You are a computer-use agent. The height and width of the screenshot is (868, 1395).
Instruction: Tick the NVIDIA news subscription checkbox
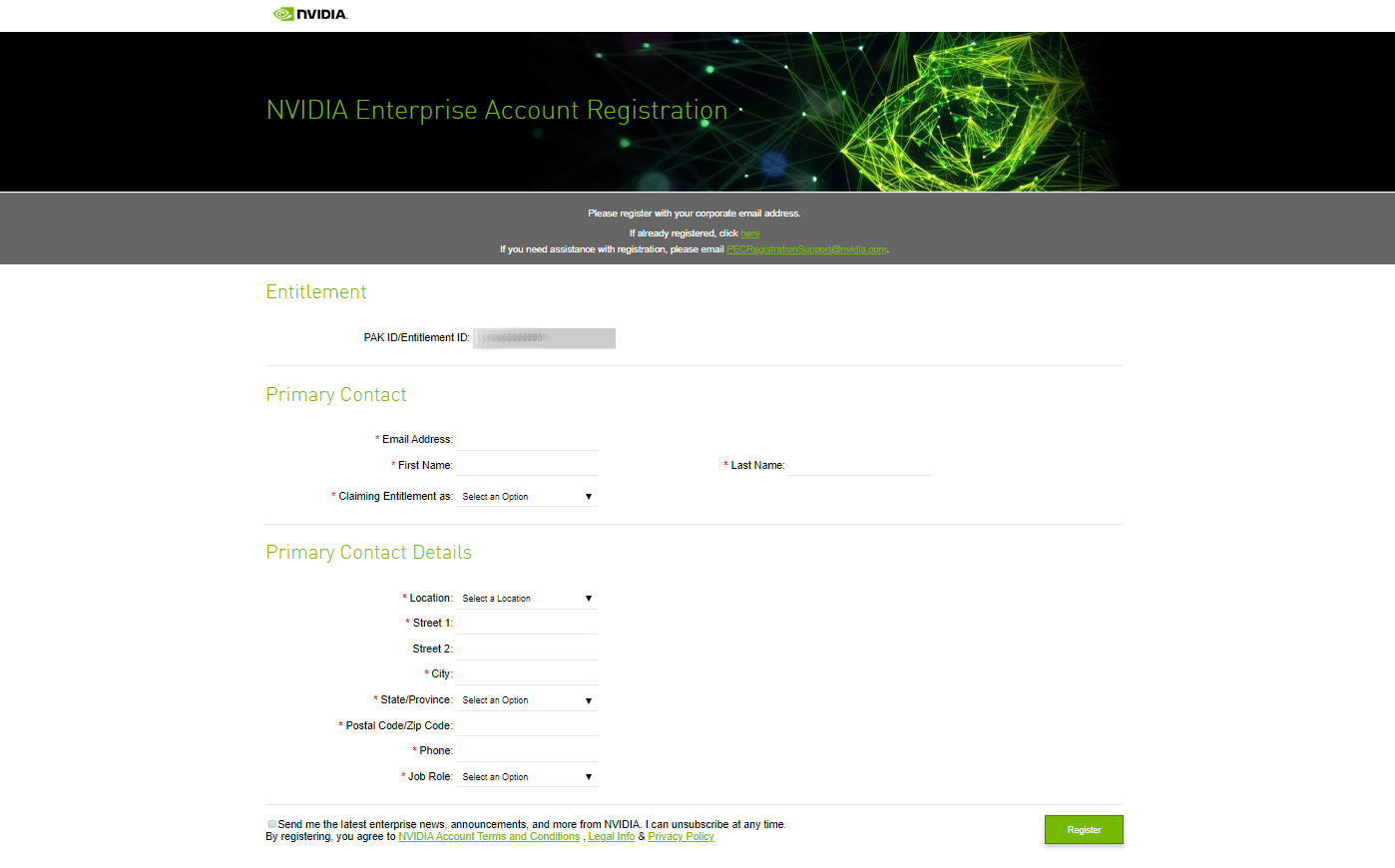(271, 824)
